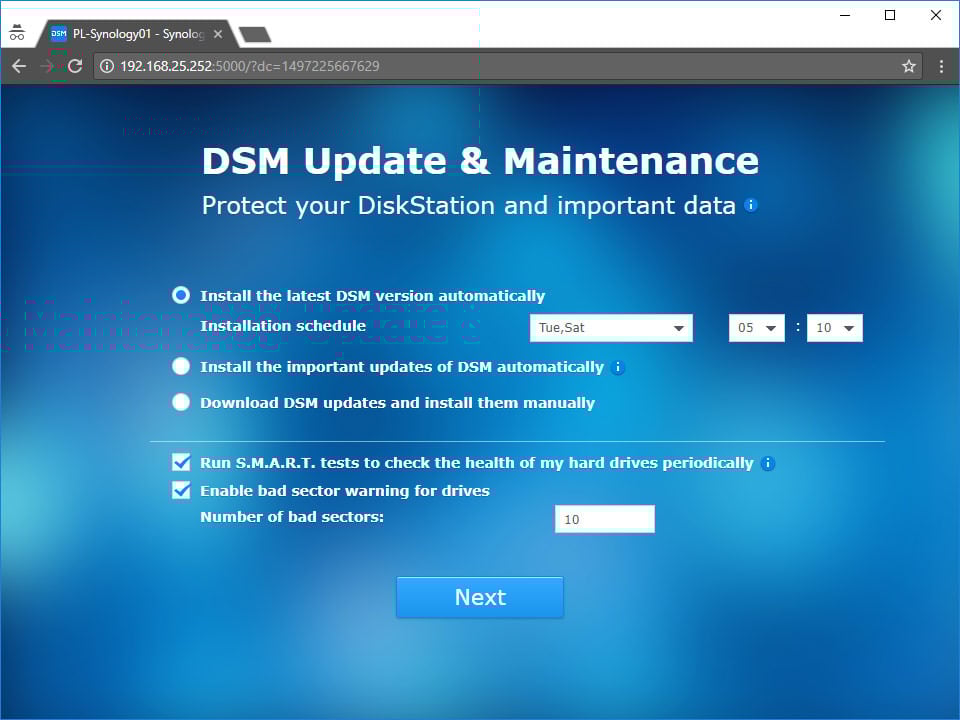Screen dimensions: 960x720
Task: Toggle Enable bad sector warning checkbox
Action: (181, 490)
